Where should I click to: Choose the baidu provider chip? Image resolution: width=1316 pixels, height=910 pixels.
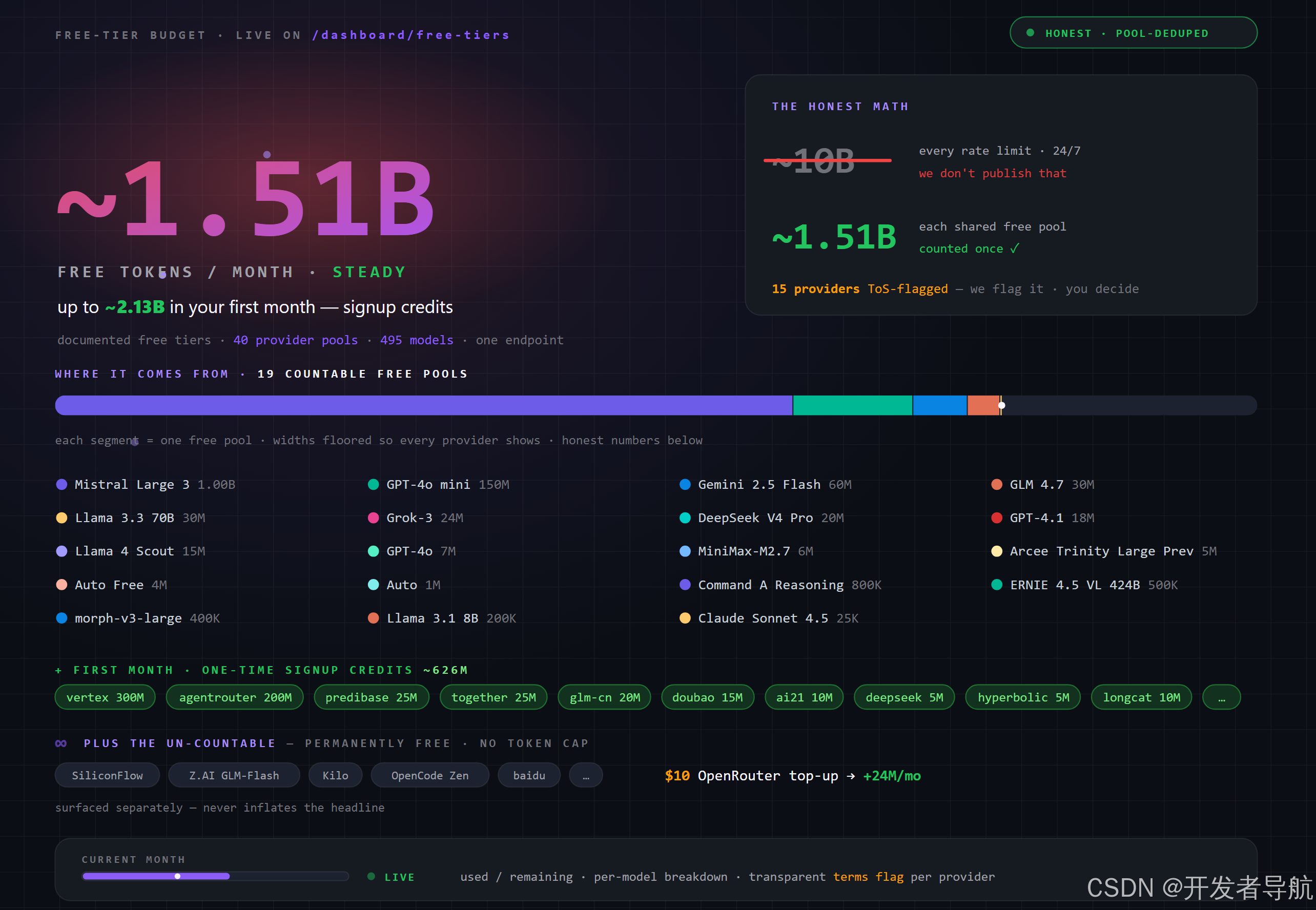coord(529,775)
